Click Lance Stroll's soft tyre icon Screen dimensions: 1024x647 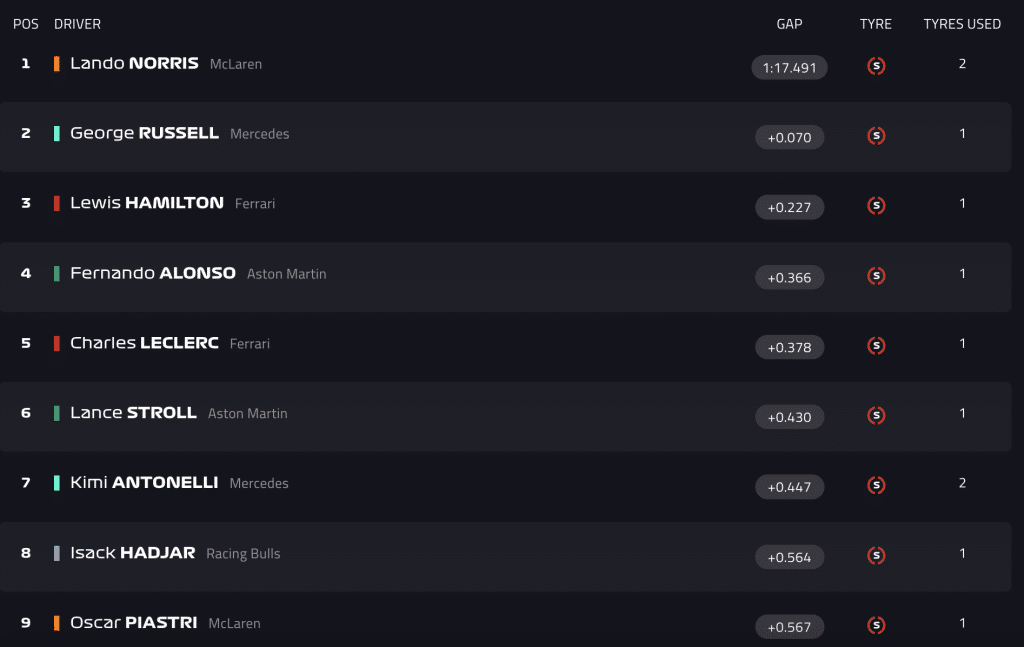click(876, 415)
